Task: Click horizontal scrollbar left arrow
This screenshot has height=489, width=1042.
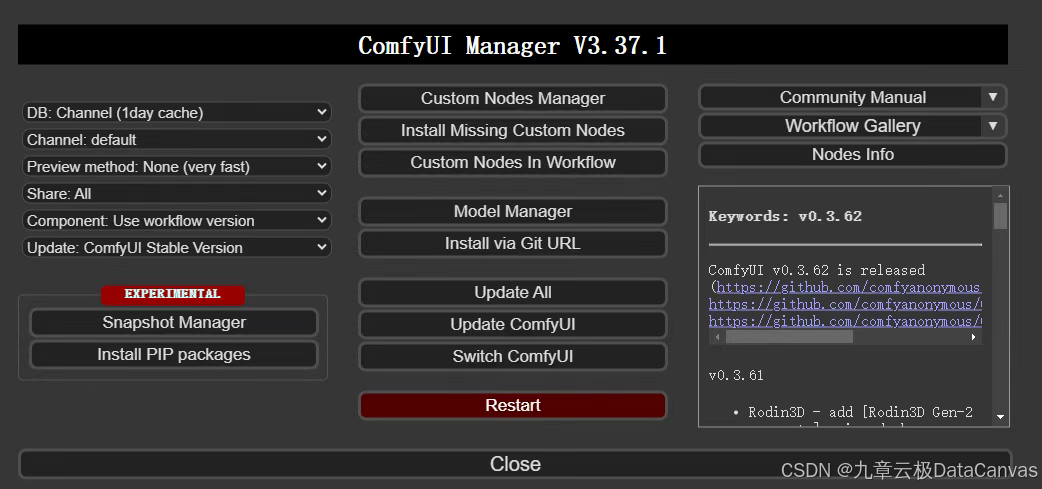Action: [x=715, y=337]
